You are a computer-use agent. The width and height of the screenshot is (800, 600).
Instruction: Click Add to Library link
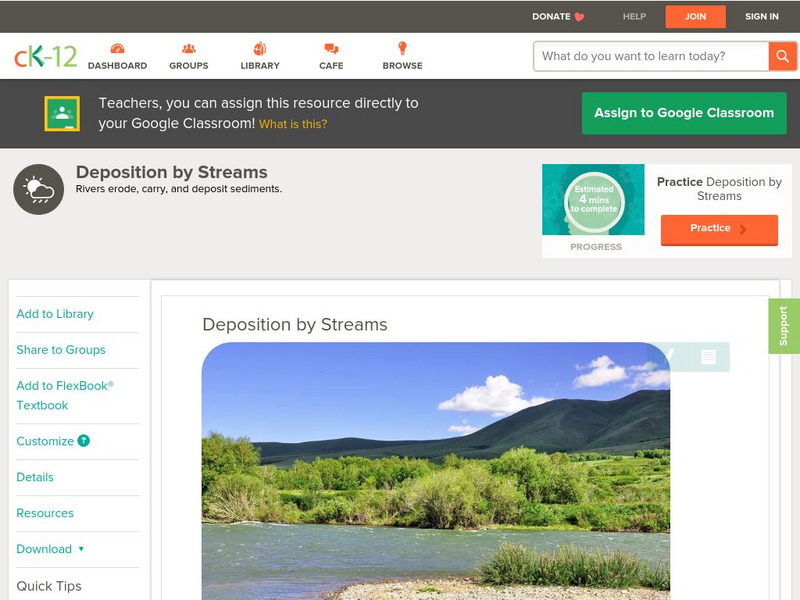[x=55, y=314]
